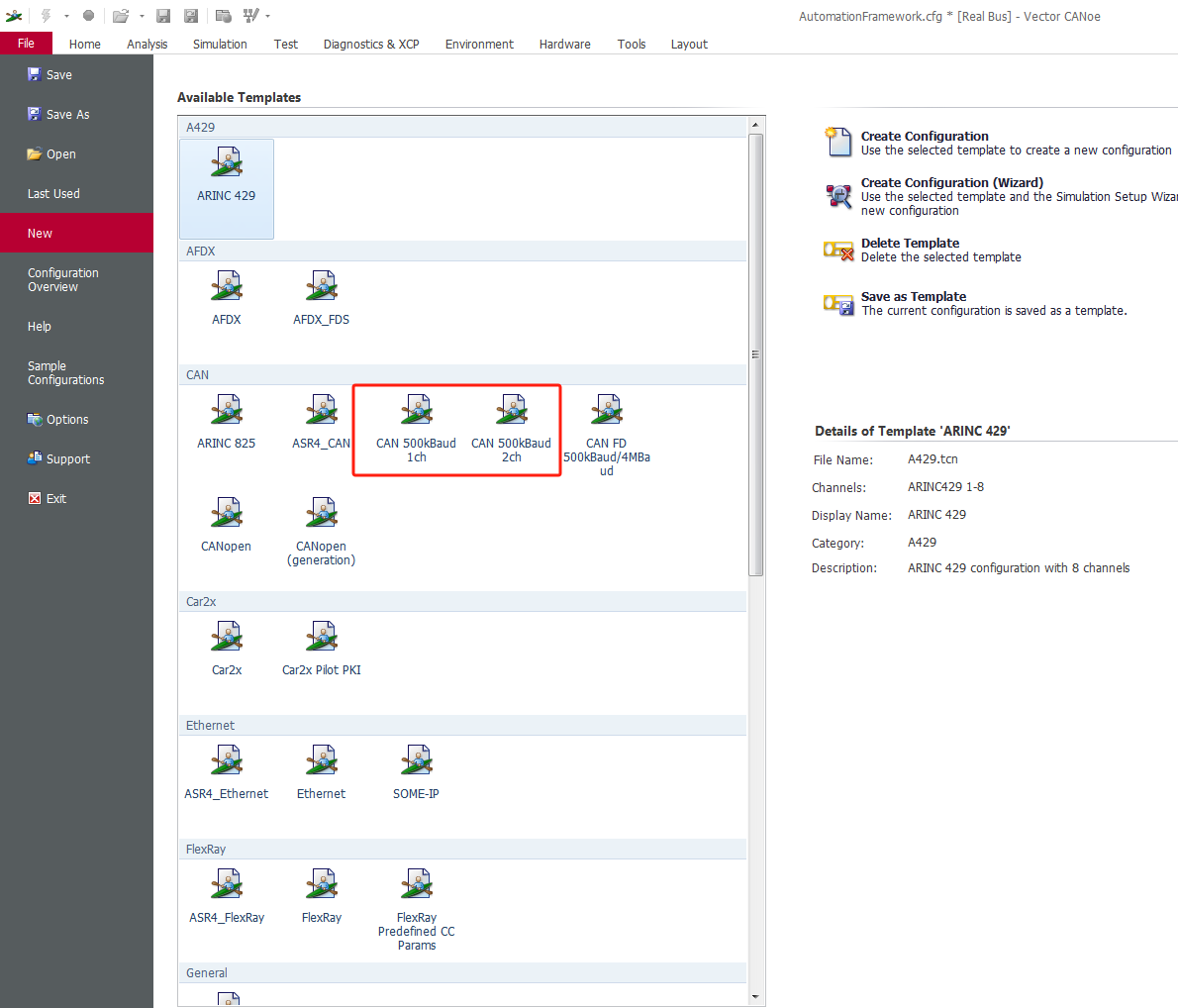Select the Ethernet template icon
1178x1008 pixels.
[322, 772]
